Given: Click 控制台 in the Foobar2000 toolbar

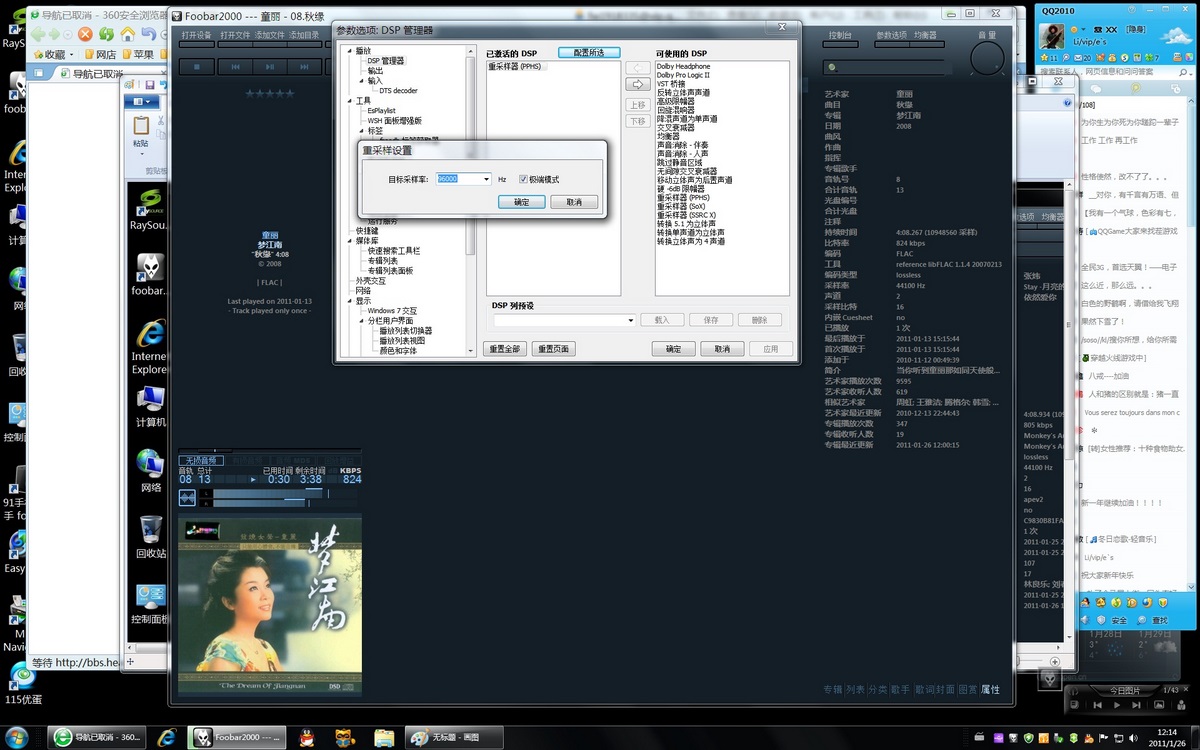Looking at the screenshot, I should click(841, 35).
